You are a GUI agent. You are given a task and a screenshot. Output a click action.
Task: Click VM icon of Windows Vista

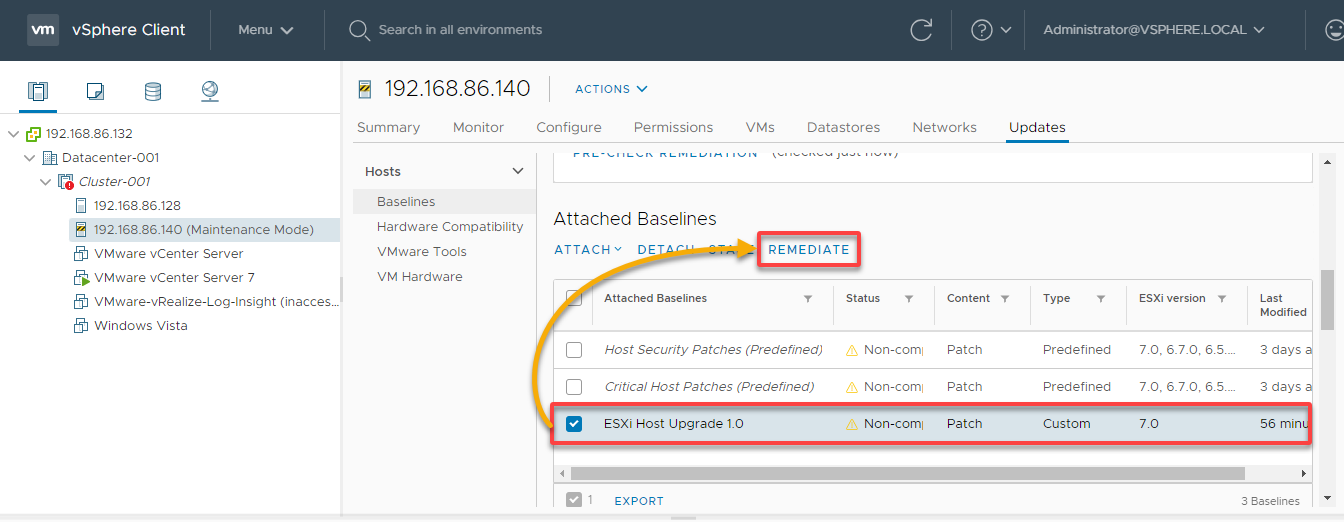82,326
